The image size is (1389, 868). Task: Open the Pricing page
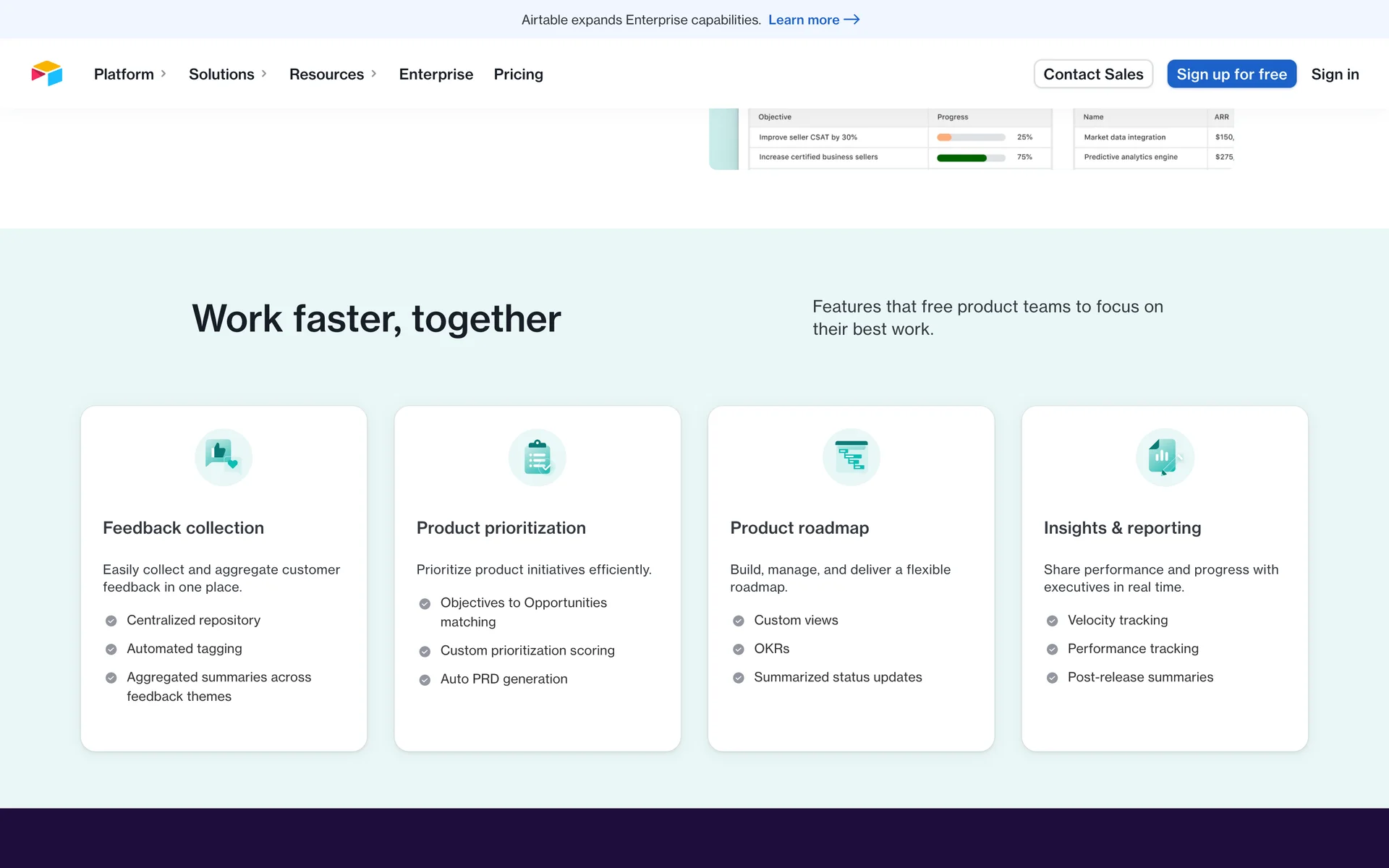pyautogui.click(x=518, y=74)
